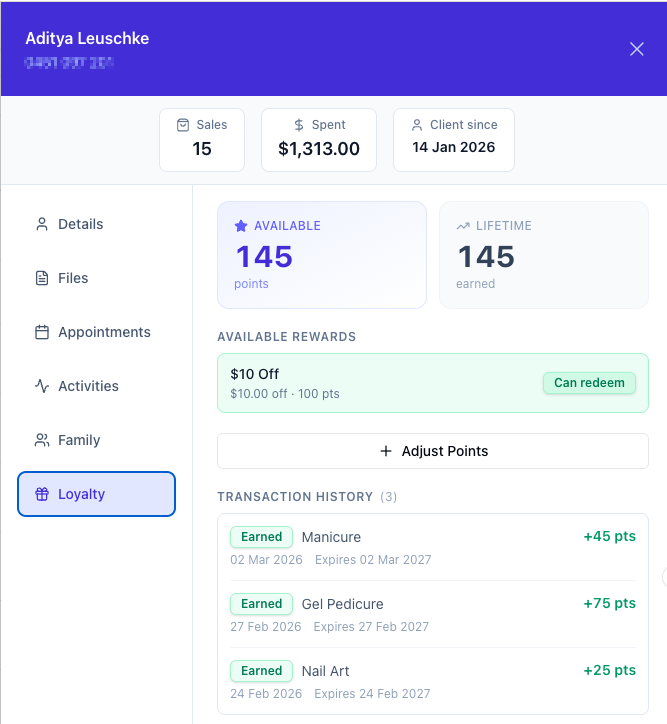Switch to the Appointments tab

click(96, 332)
